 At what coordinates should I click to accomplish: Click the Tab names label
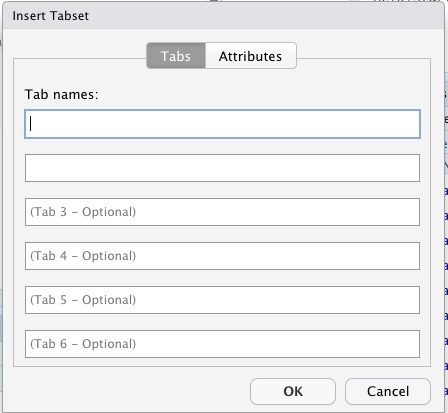[61, 95]
